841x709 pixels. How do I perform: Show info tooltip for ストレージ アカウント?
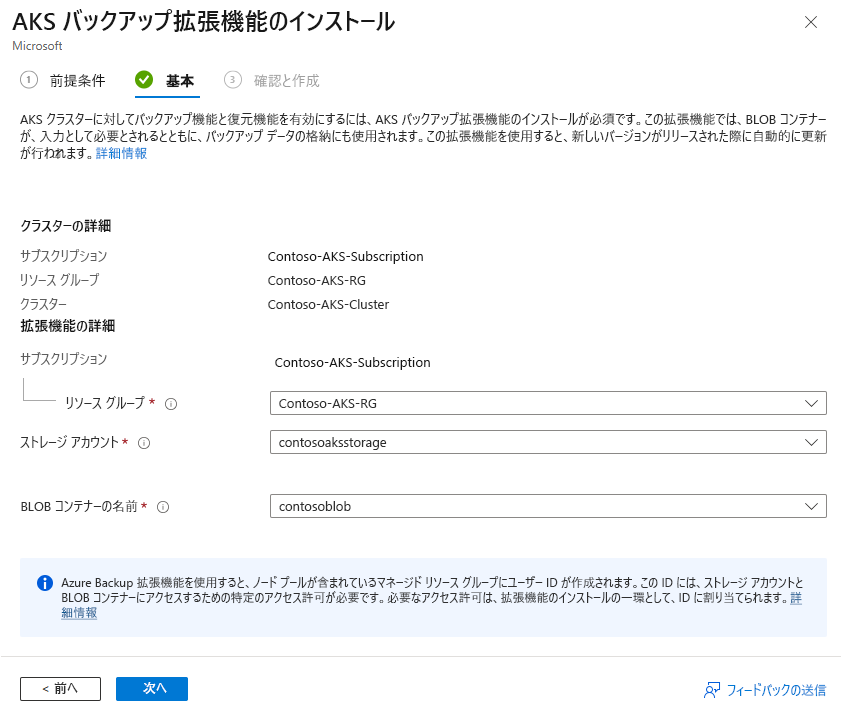point(144,443)
